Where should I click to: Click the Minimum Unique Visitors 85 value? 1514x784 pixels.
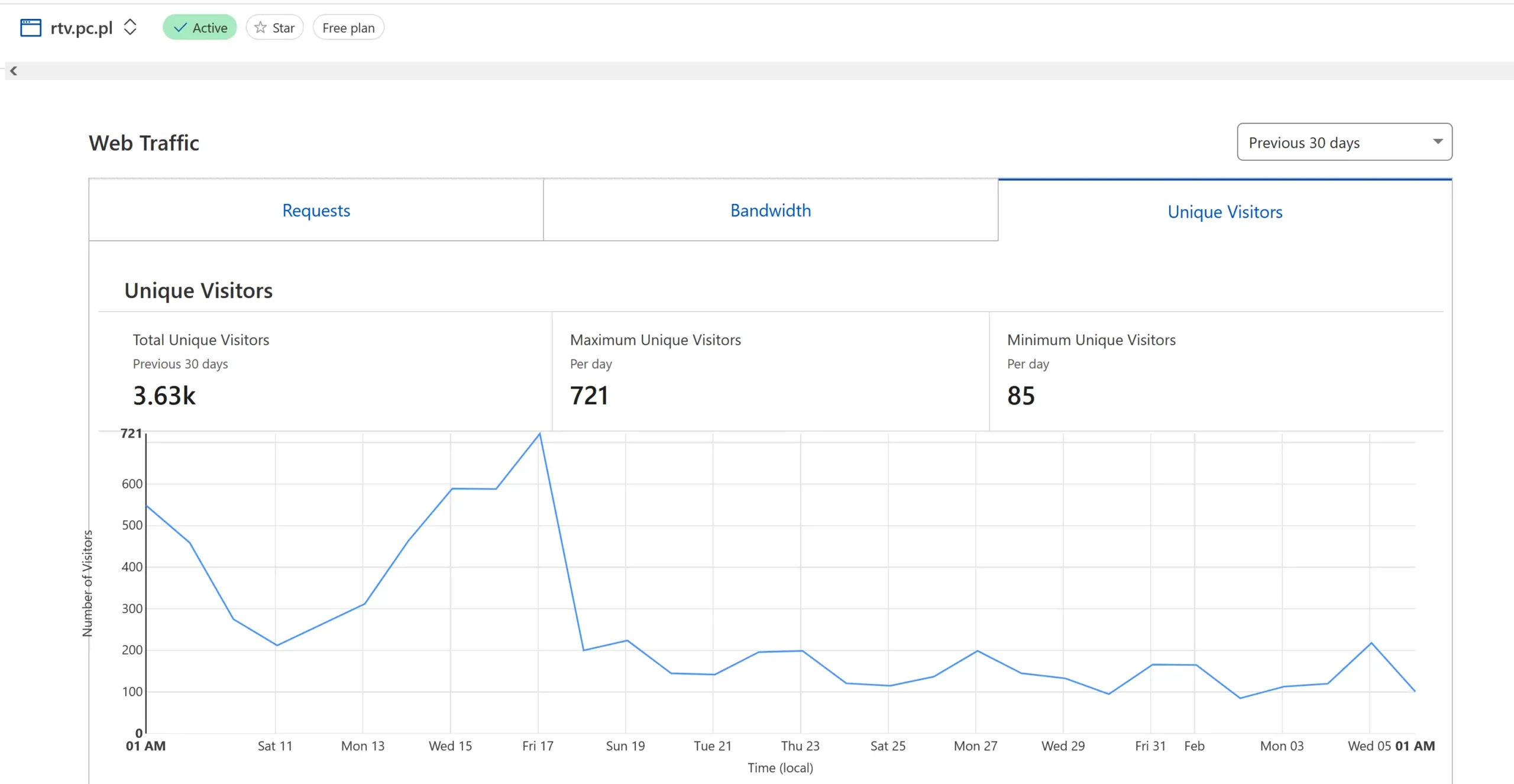pyautogui.click(x=1021, y=396)
